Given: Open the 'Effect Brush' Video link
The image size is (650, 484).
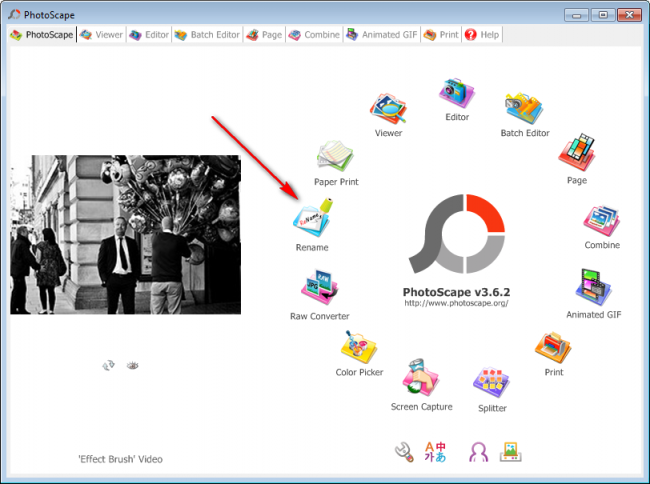Looking at the screenshot, I should (x=120, y=459).
